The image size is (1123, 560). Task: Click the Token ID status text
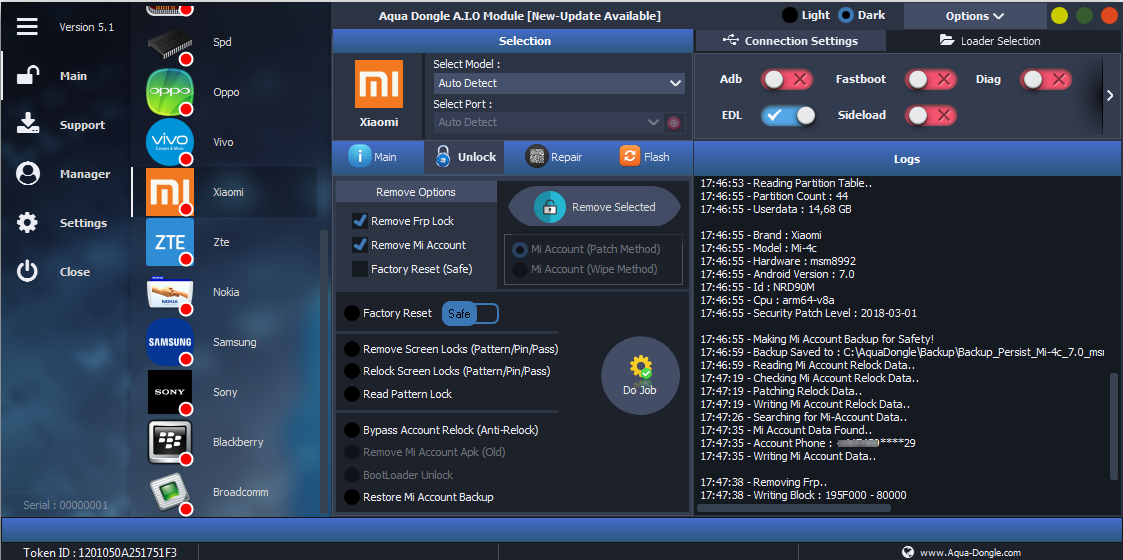(100, 552)
